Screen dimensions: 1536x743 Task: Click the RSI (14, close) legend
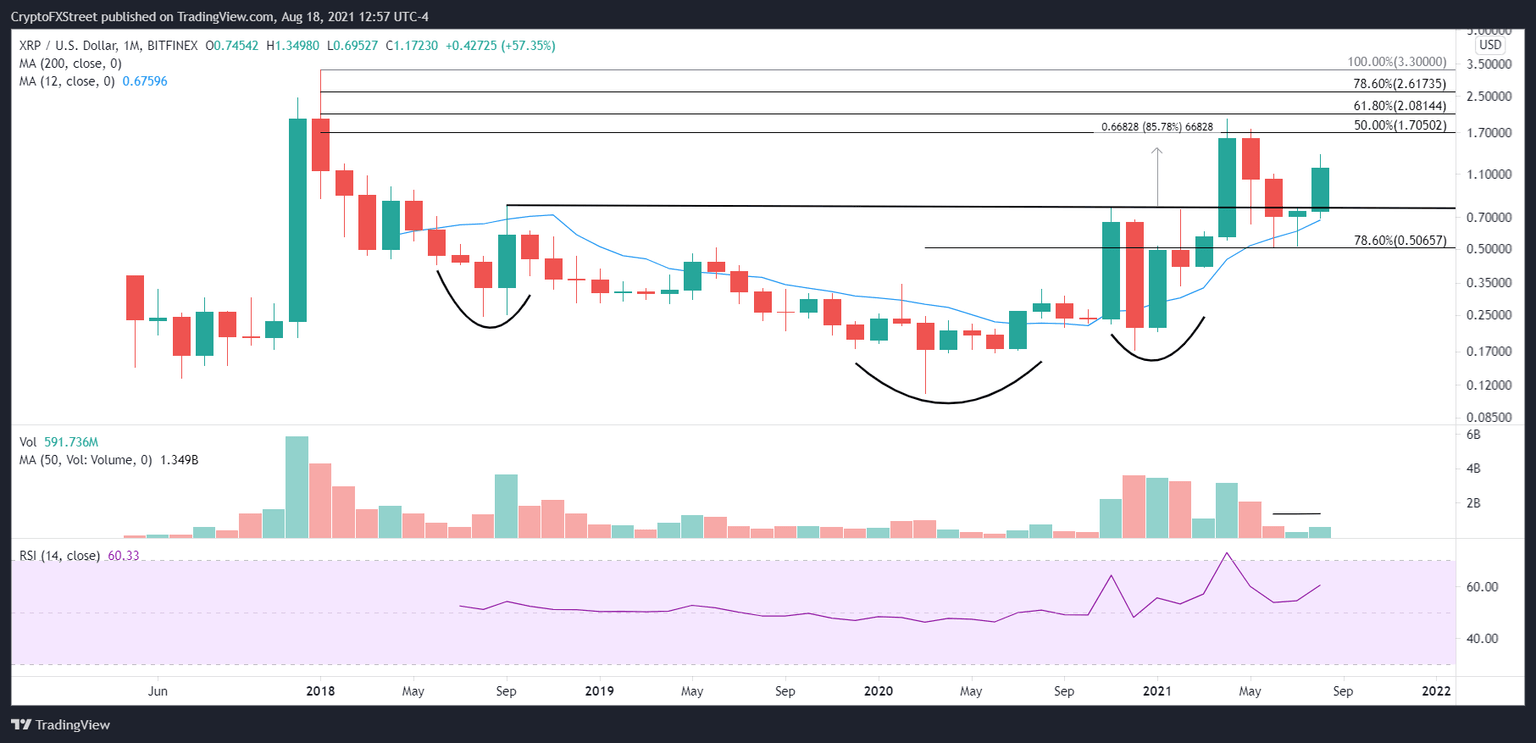pyautogui.click(x=60, y=555)
